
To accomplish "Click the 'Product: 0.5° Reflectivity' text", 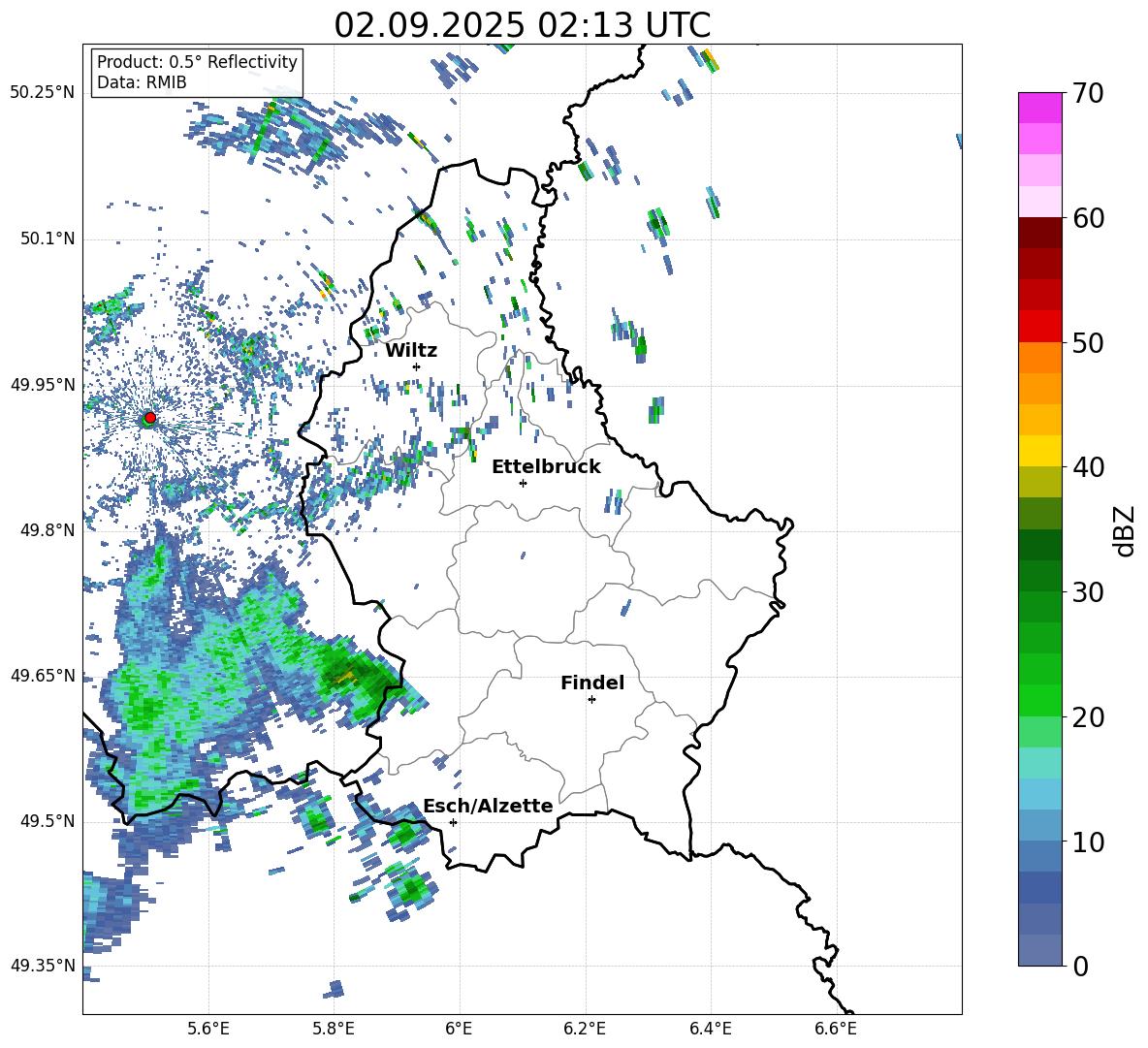I will tap(197, 62).
